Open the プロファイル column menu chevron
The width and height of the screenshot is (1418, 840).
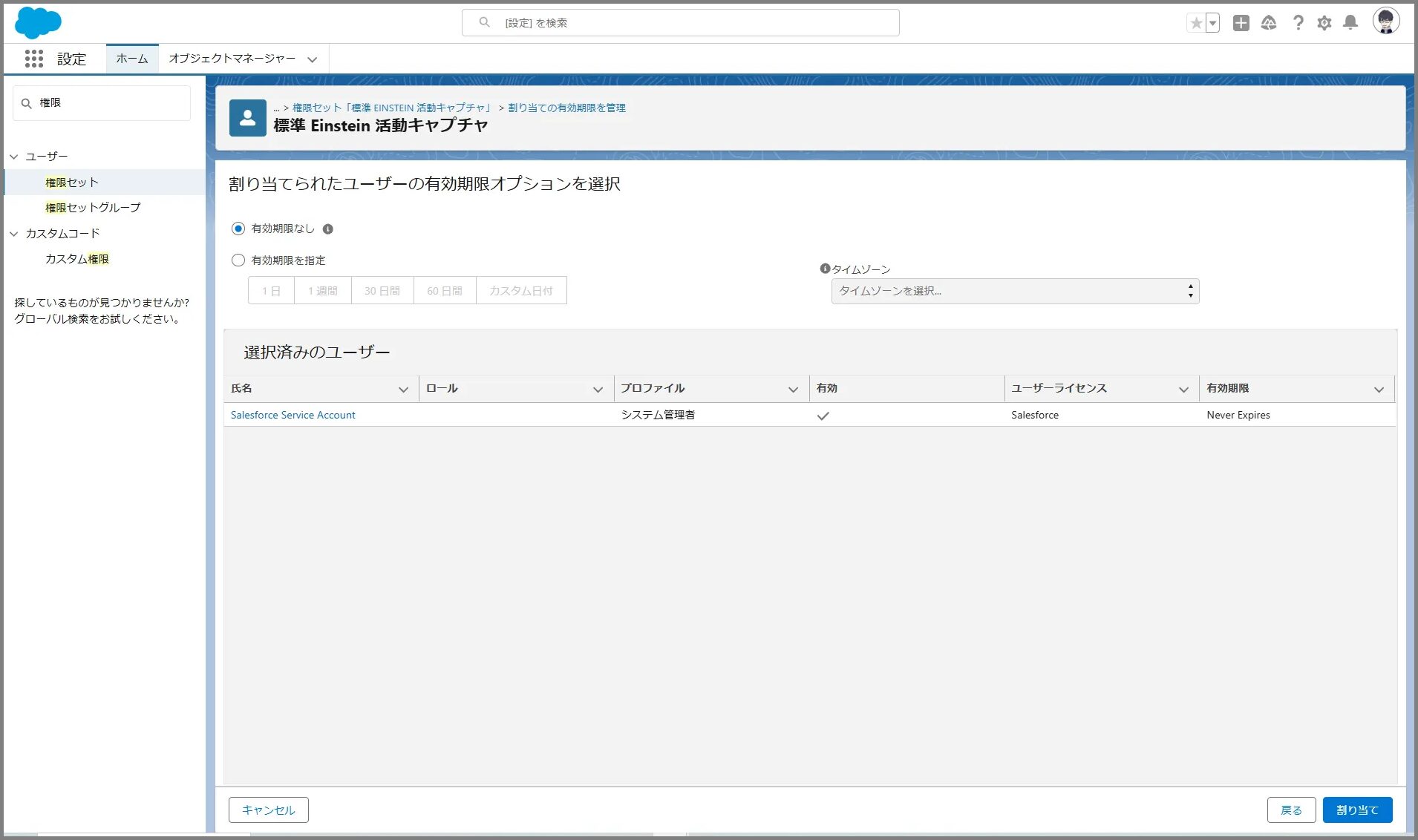[793, 389]
